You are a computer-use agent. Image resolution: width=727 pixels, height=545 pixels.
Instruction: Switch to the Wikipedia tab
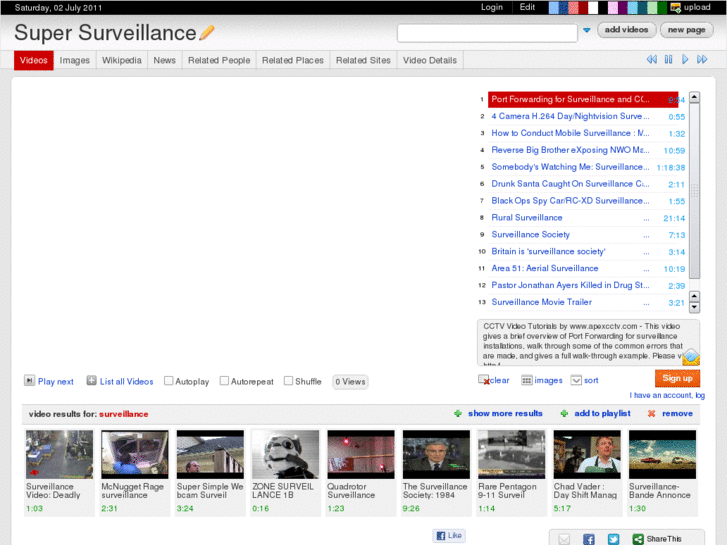121,60
